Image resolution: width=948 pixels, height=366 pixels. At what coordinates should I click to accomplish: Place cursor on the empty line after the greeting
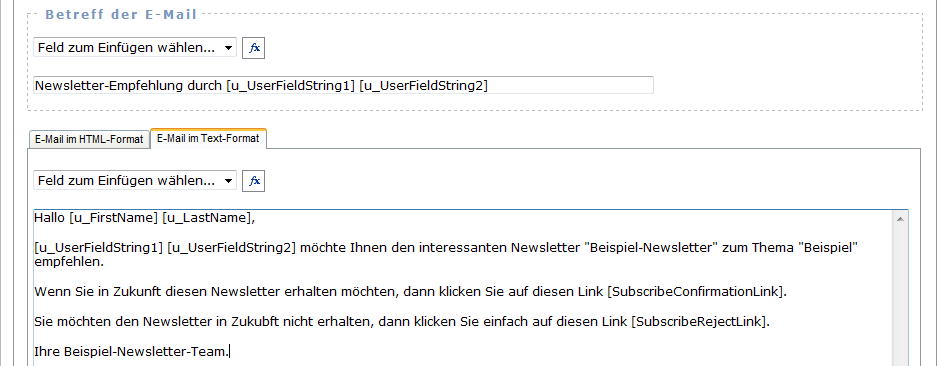pos(463,232)
